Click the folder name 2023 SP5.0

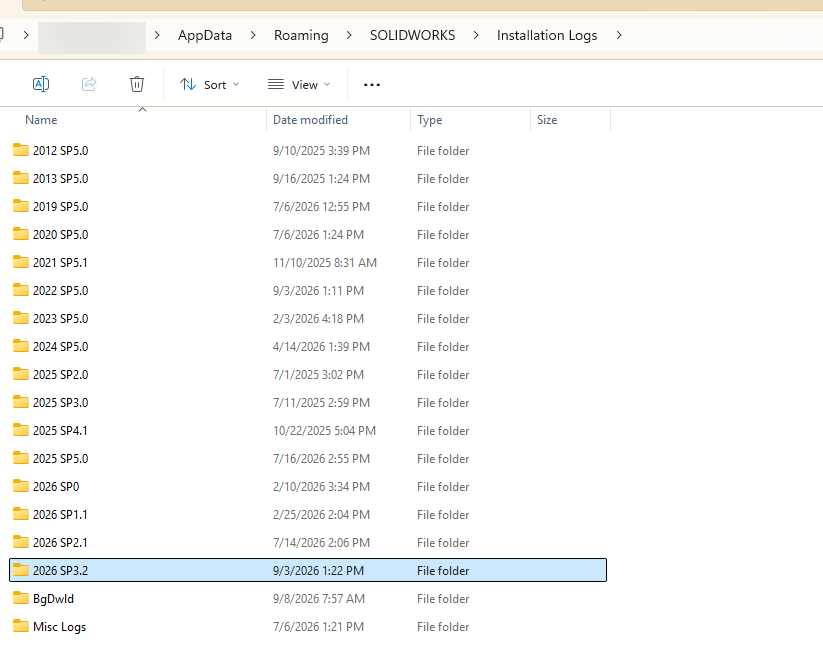click(60, 319)
